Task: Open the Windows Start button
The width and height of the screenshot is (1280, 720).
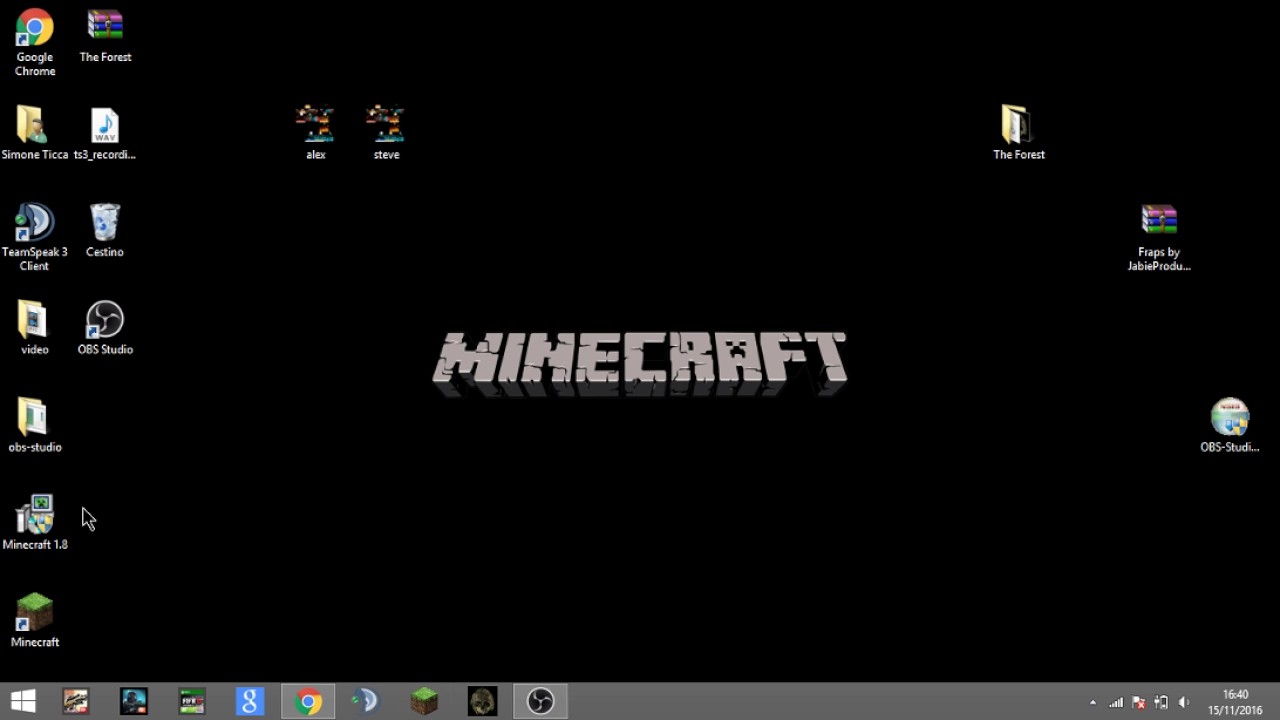Action: (23, 702)
